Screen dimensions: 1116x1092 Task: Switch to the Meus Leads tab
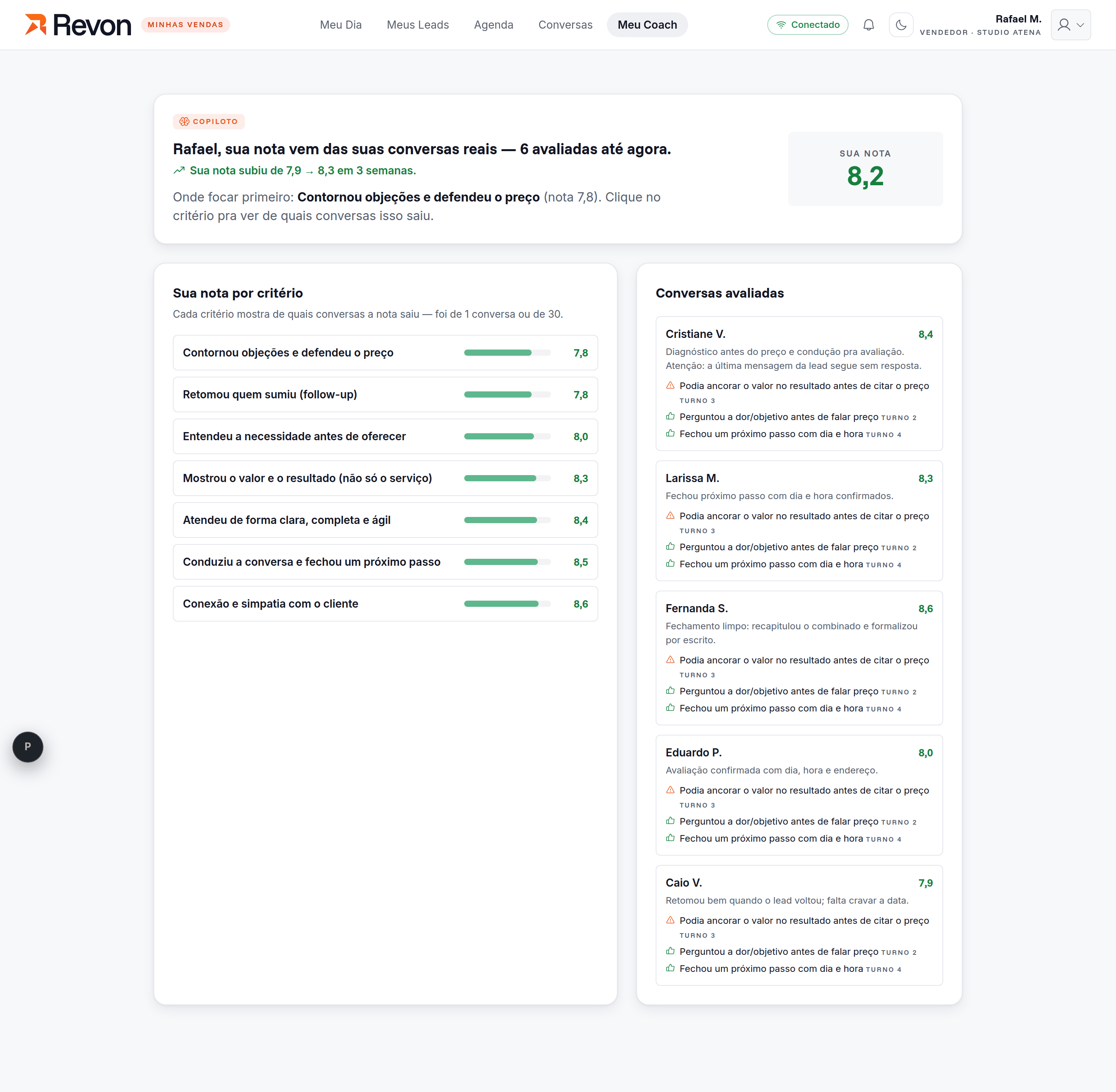click(x=417, y=25)
